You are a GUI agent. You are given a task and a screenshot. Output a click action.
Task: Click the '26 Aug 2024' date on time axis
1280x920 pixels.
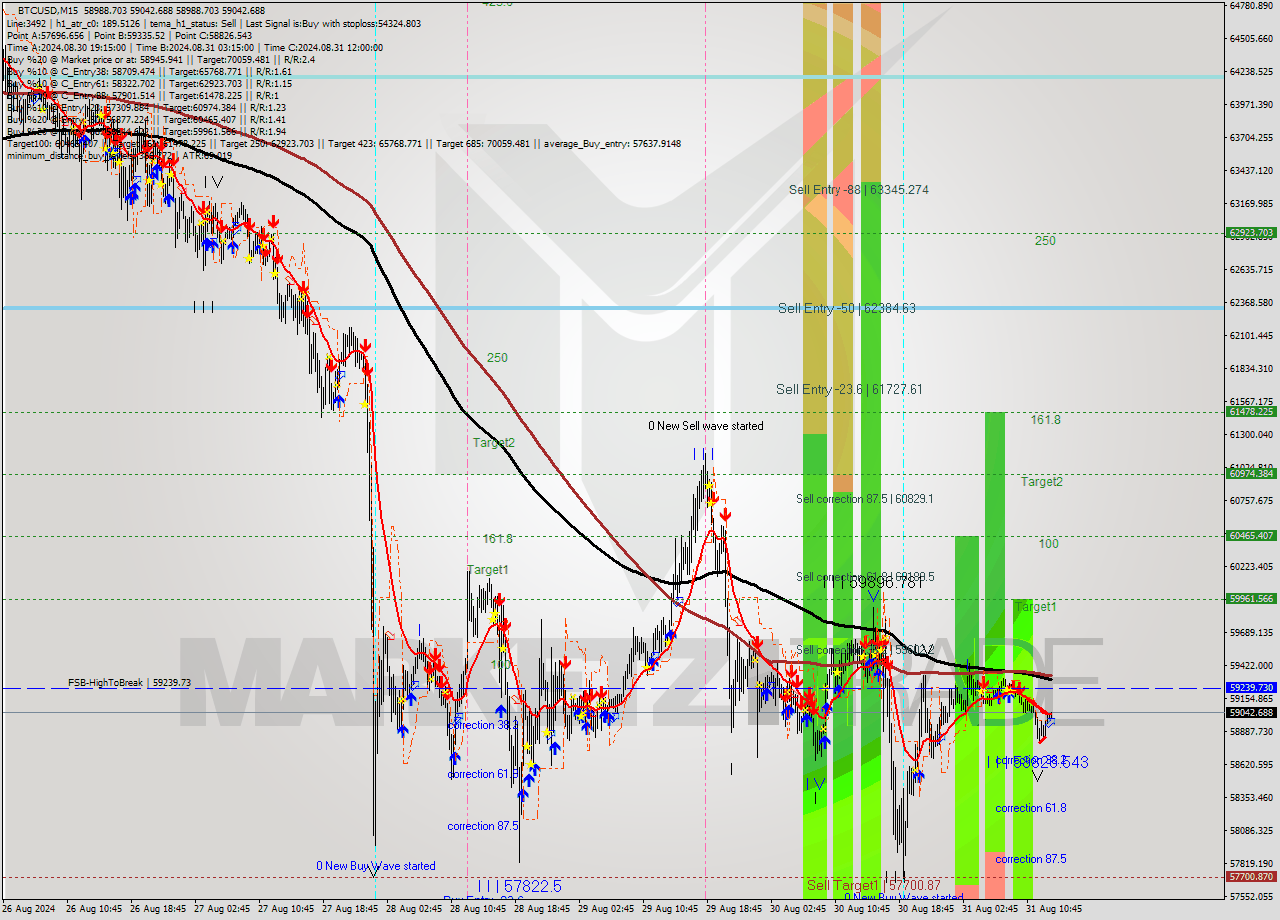pyautogui.click(x=29, y=909)
